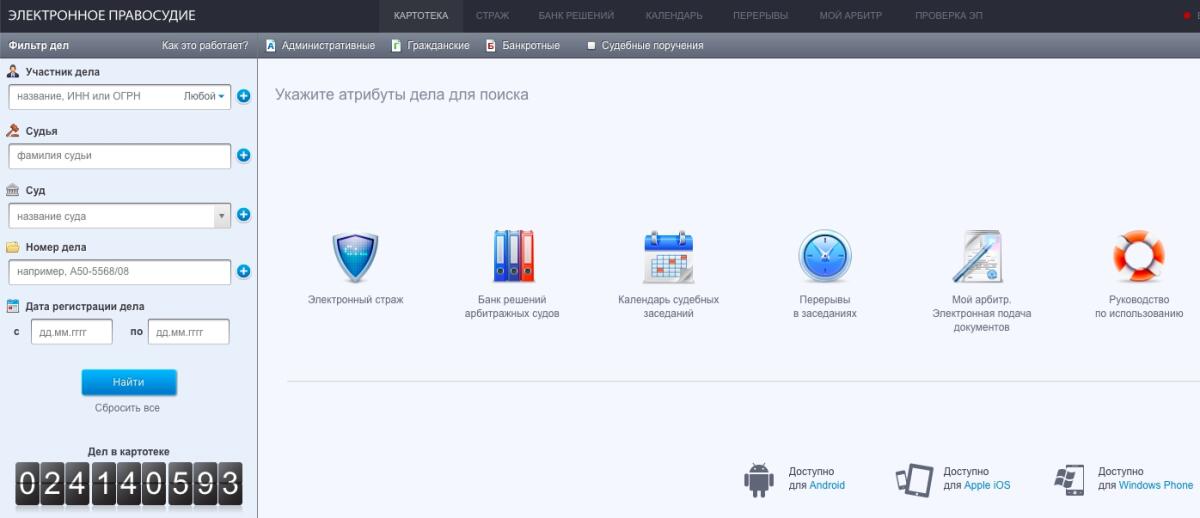Click the Банк решений binders icon
Viewport: 1200px width, 518px height.
tap(513, 257)
